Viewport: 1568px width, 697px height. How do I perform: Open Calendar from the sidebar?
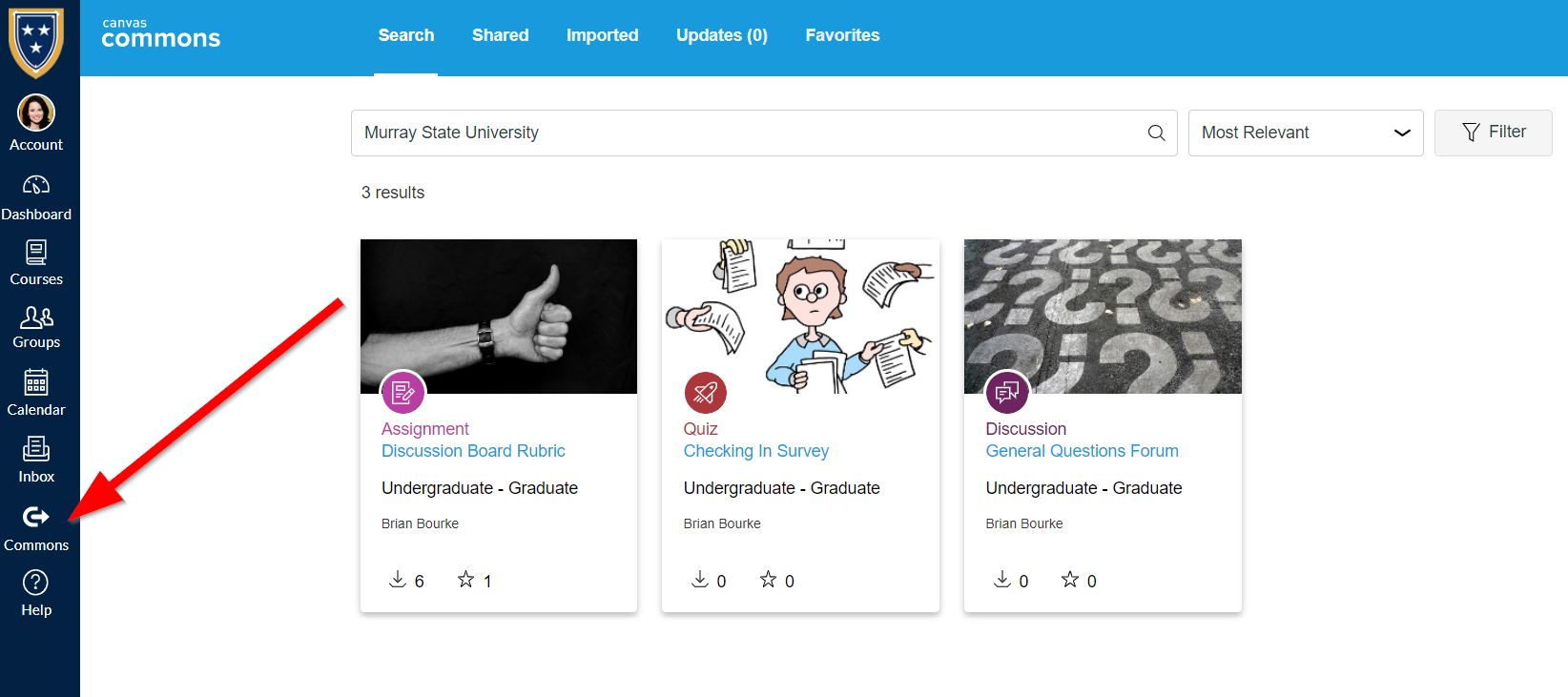pos(36,393)
